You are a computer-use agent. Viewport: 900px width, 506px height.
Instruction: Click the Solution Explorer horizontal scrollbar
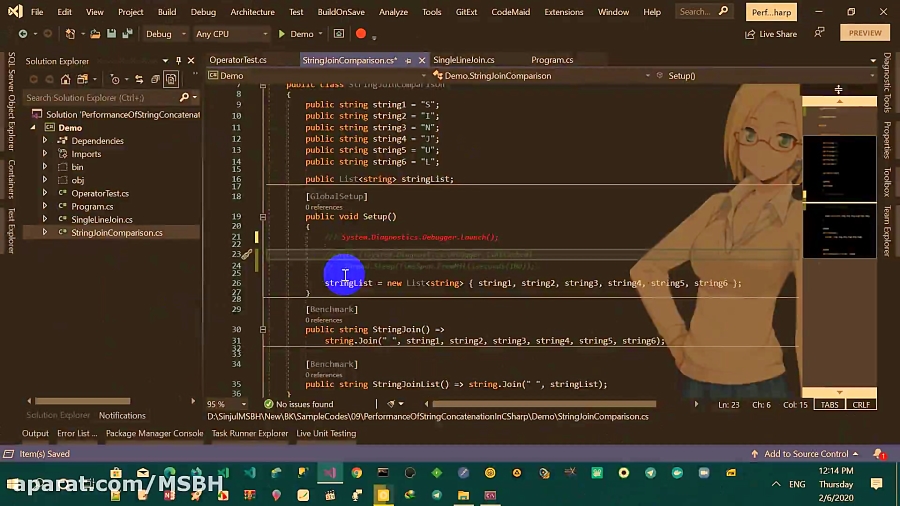point(82,401)
